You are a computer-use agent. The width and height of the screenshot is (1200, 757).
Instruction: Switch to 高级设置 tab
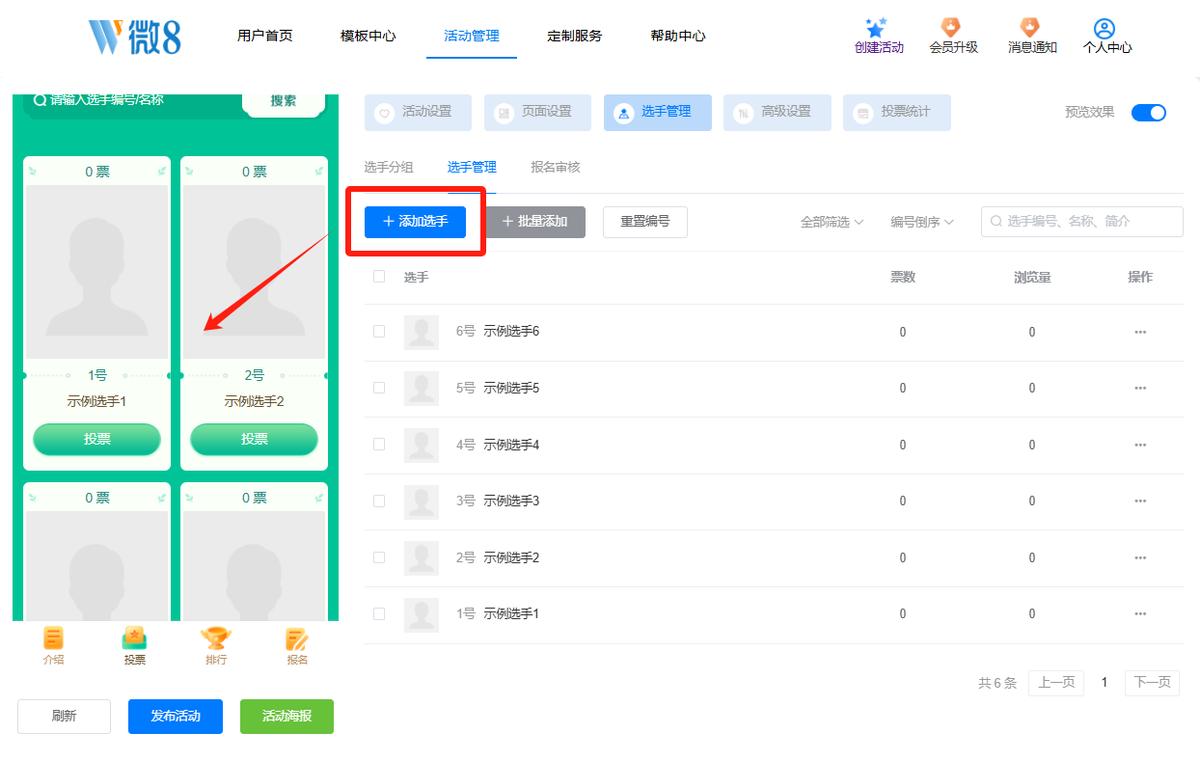(x=777, y=112)
